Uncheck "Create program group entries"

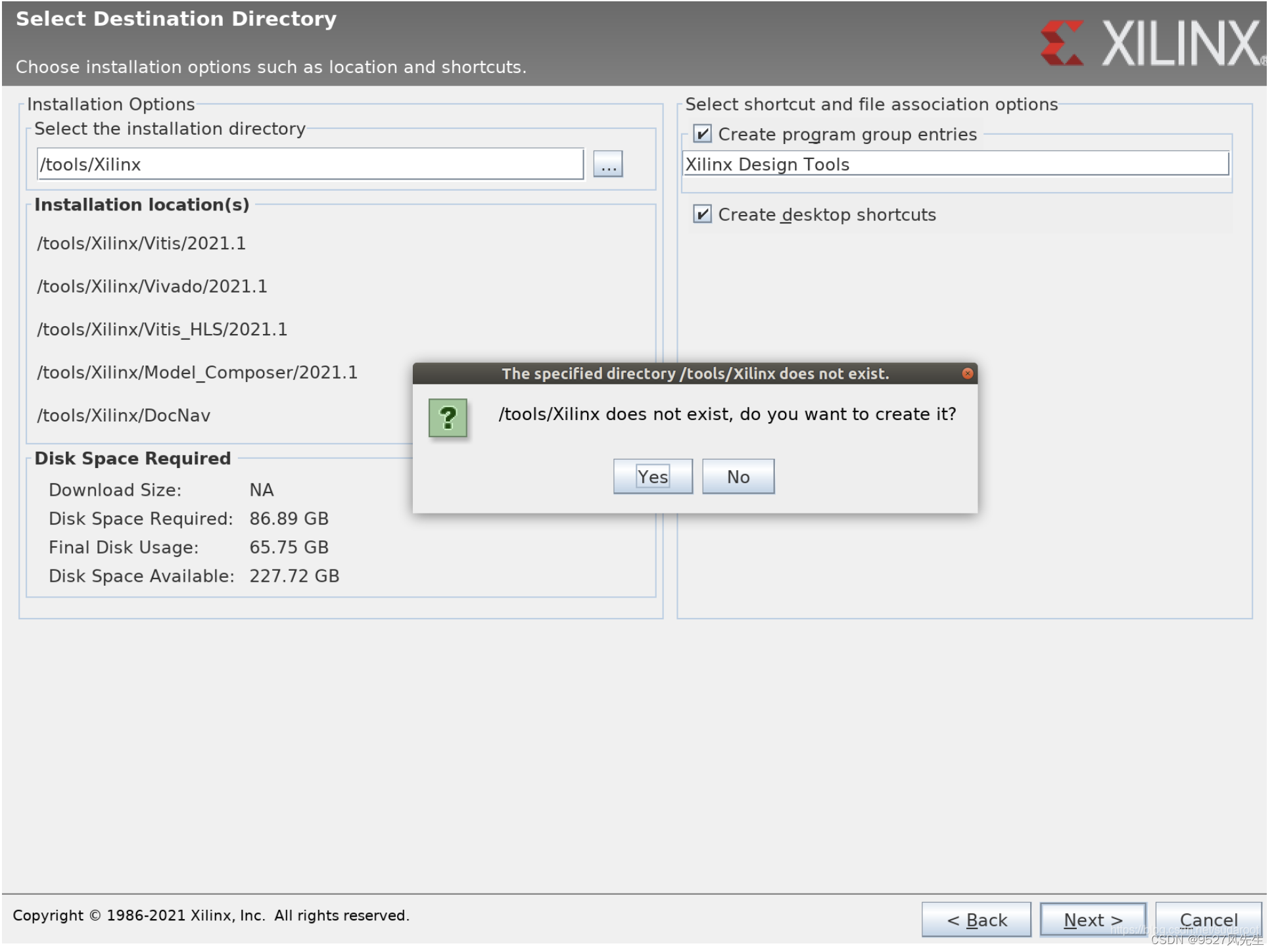[x=702, y=133]
